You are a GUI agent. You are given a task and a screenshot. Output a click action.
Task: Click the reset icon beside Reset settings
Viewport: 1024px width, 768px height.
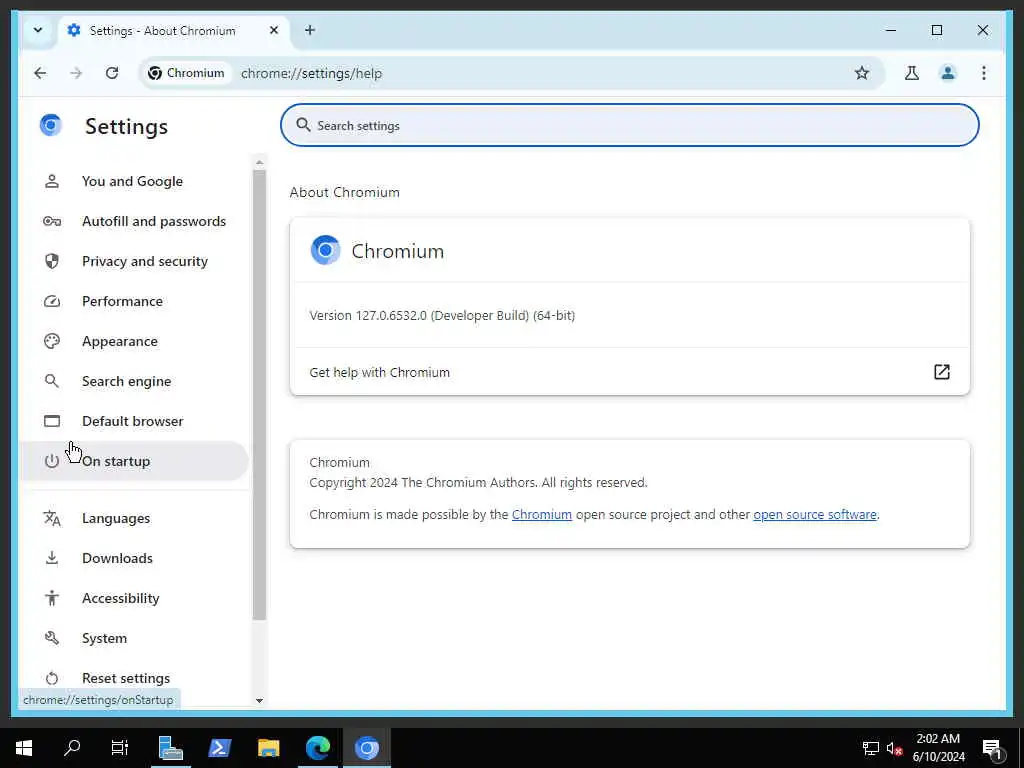pos(52,679)
